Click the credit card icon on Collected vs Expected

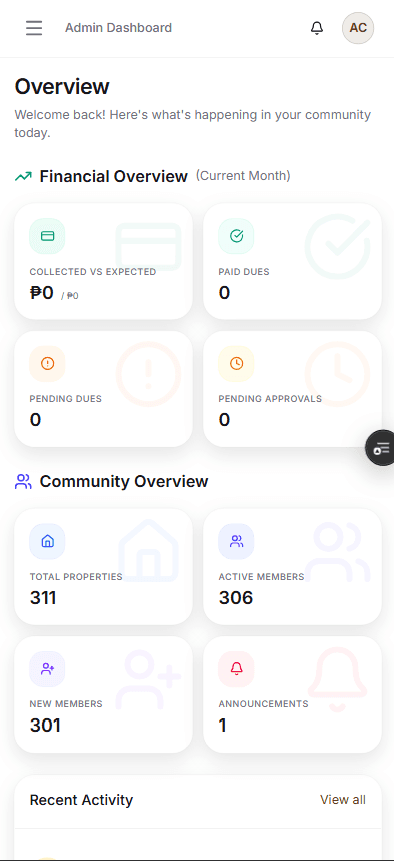click(x=47, y=236)
